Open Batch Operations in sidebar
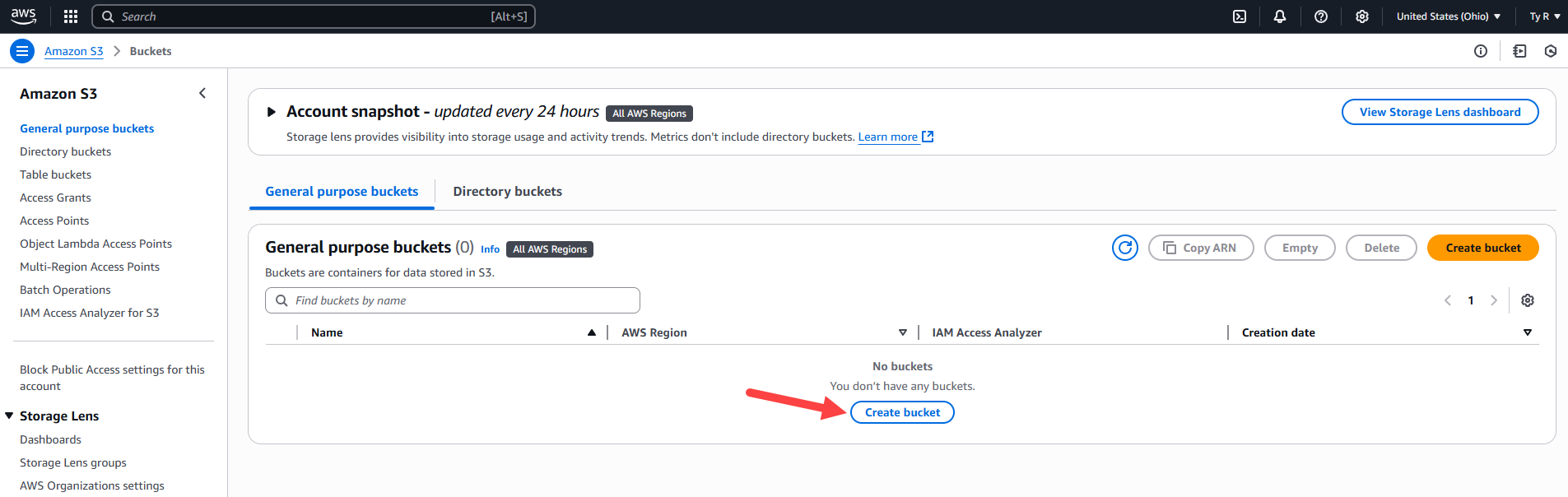Viewport: 1568px width, 497px height. (65, 290)
